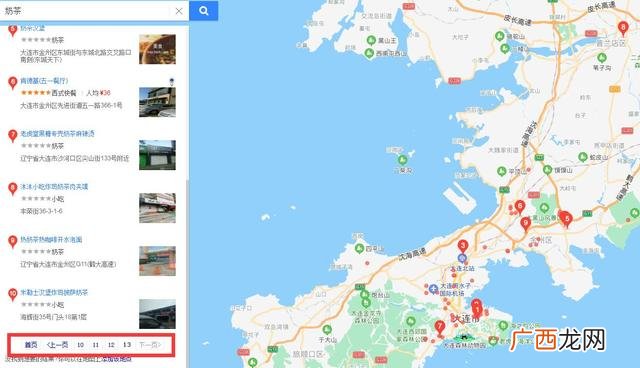Click the 大连市 city label on map

(x=466, y=319)
